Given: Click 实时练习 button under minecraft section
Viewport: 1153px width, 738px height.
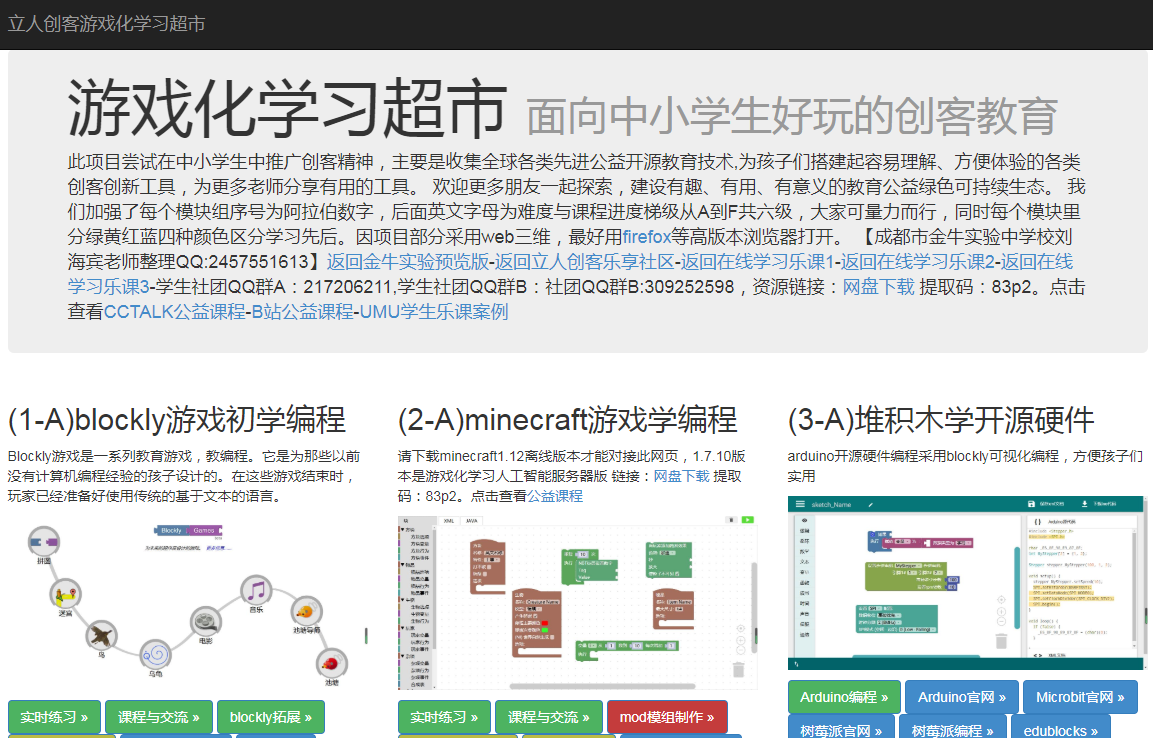Looking at the screenshot, I should coord(444,717).
